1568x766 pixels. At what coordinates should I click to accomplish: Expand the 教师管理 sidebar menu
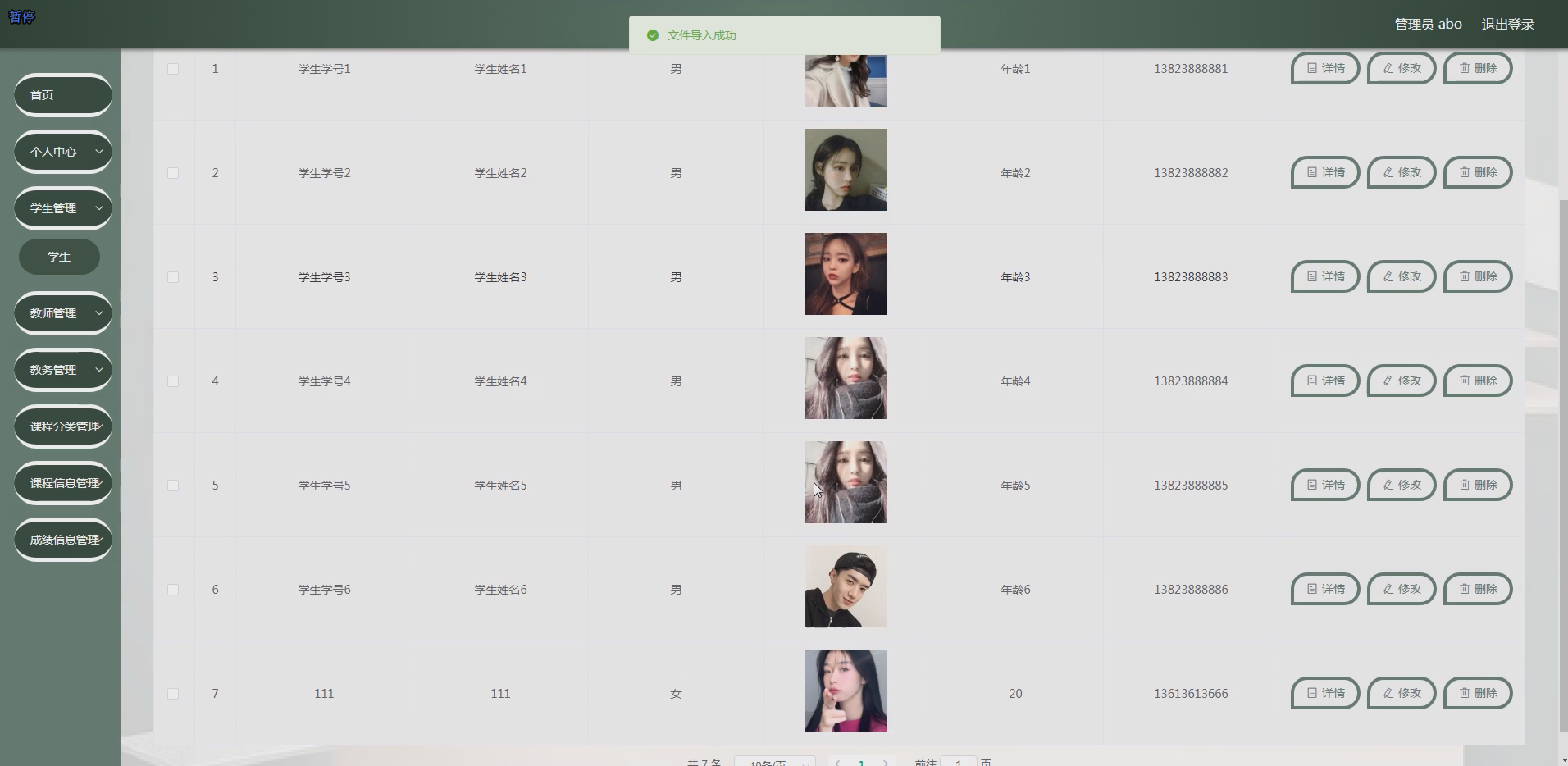pyautogui.click(x=63, y=313)
